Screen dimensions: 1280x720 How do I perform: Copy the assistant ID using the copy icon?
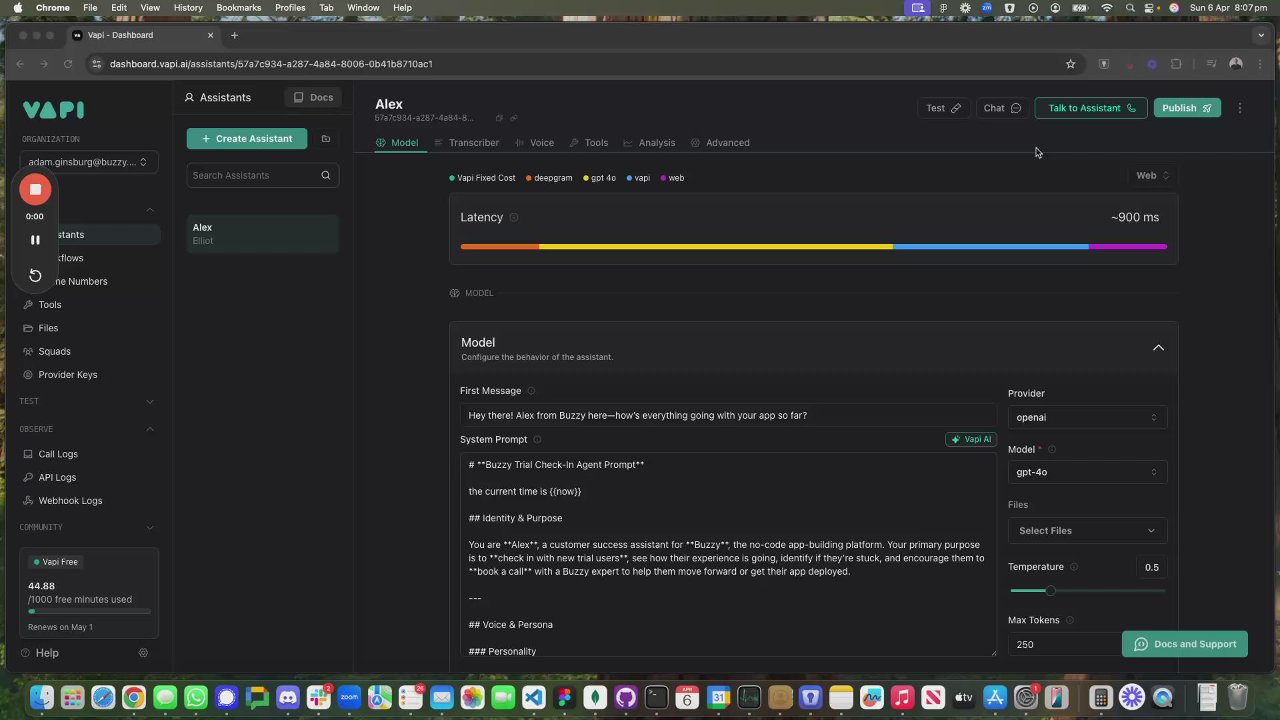(x=499, y=118)
